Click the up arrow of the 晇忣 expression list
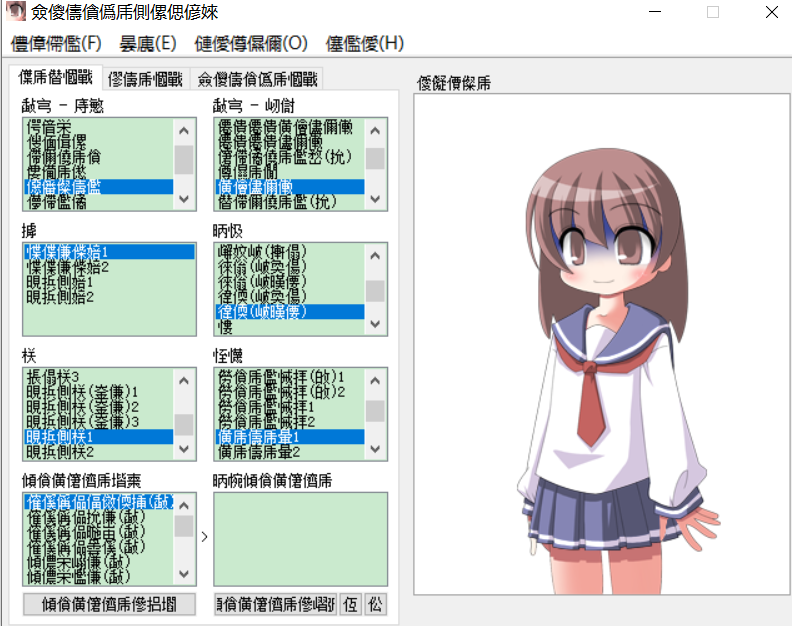792x626 pixels. coord(375,256)
